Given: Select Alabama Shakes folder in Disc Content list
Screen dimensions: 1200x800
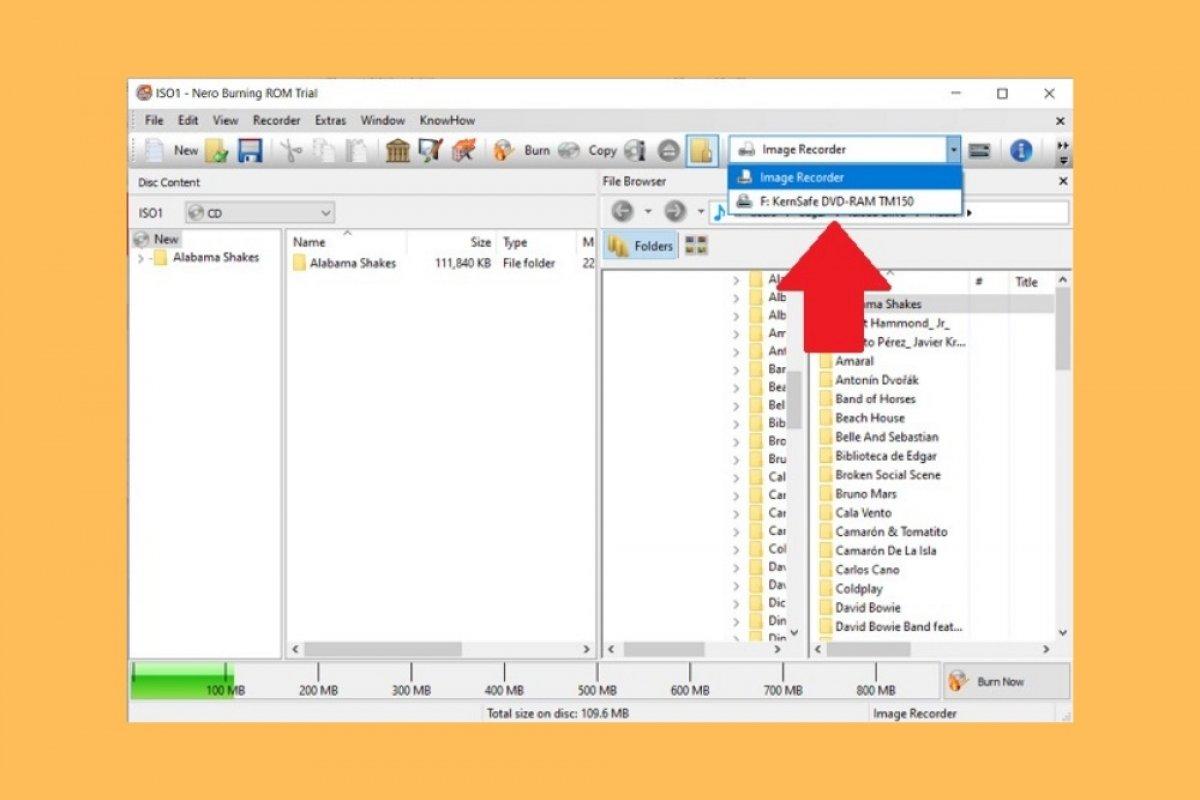Looking at the screenshot, I should [x=344, y=263].
